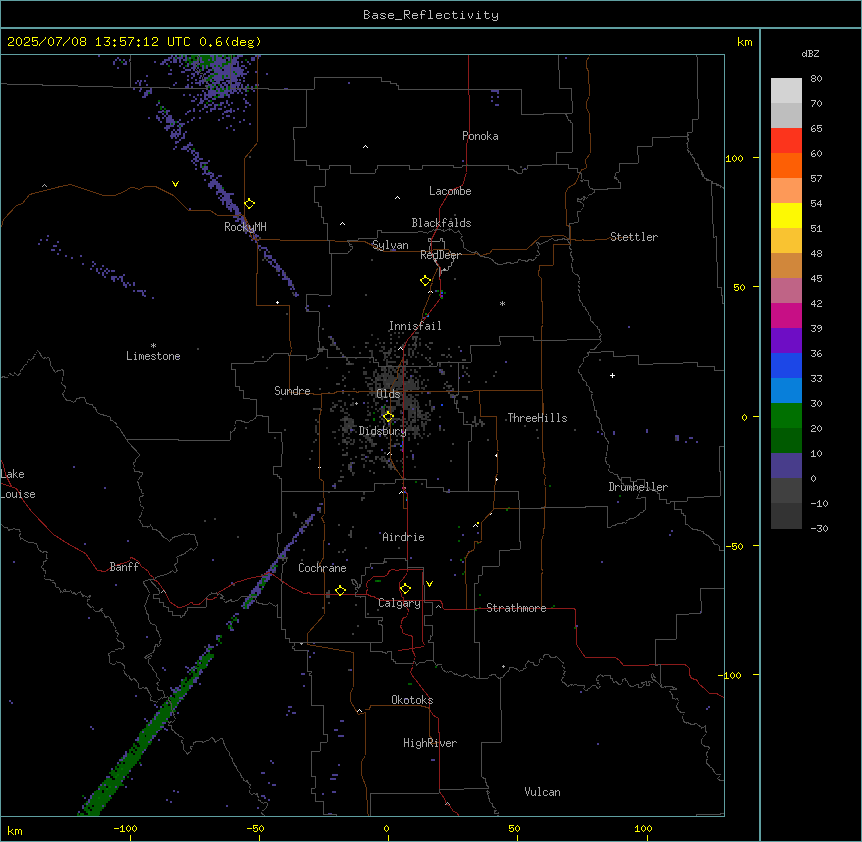Click the Airdrie city label
The image size is (862, 842).
click(x=404, y=537)
